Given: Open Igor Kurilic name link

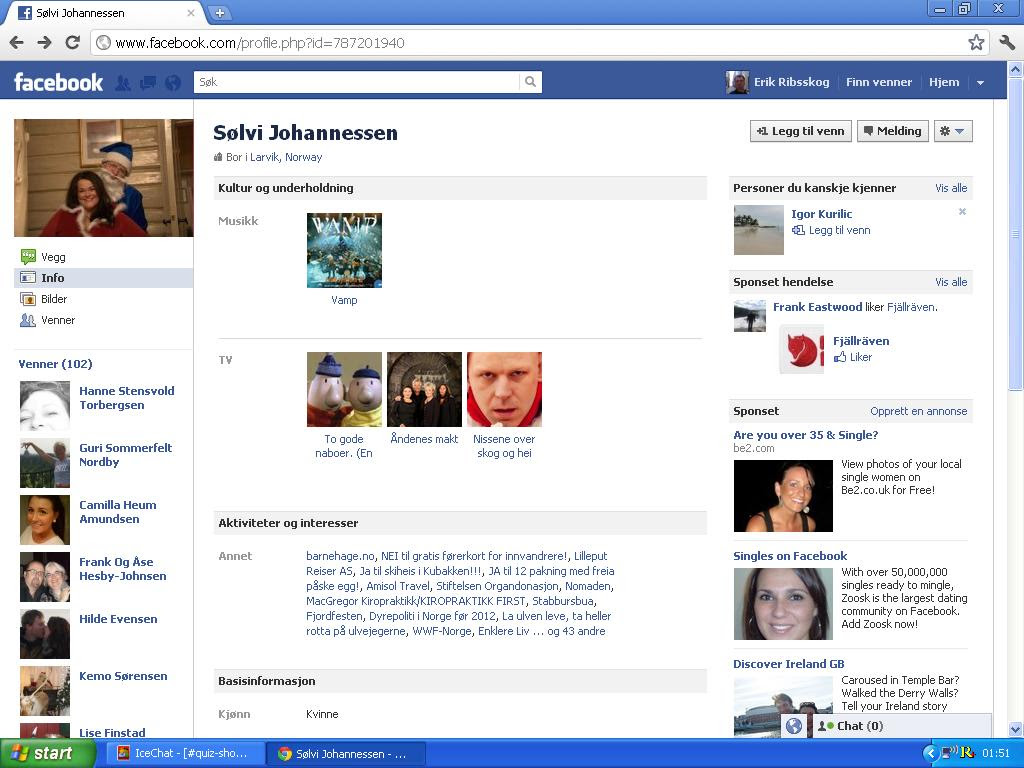Looking at the screenshot, I should (x=822, y=214).
